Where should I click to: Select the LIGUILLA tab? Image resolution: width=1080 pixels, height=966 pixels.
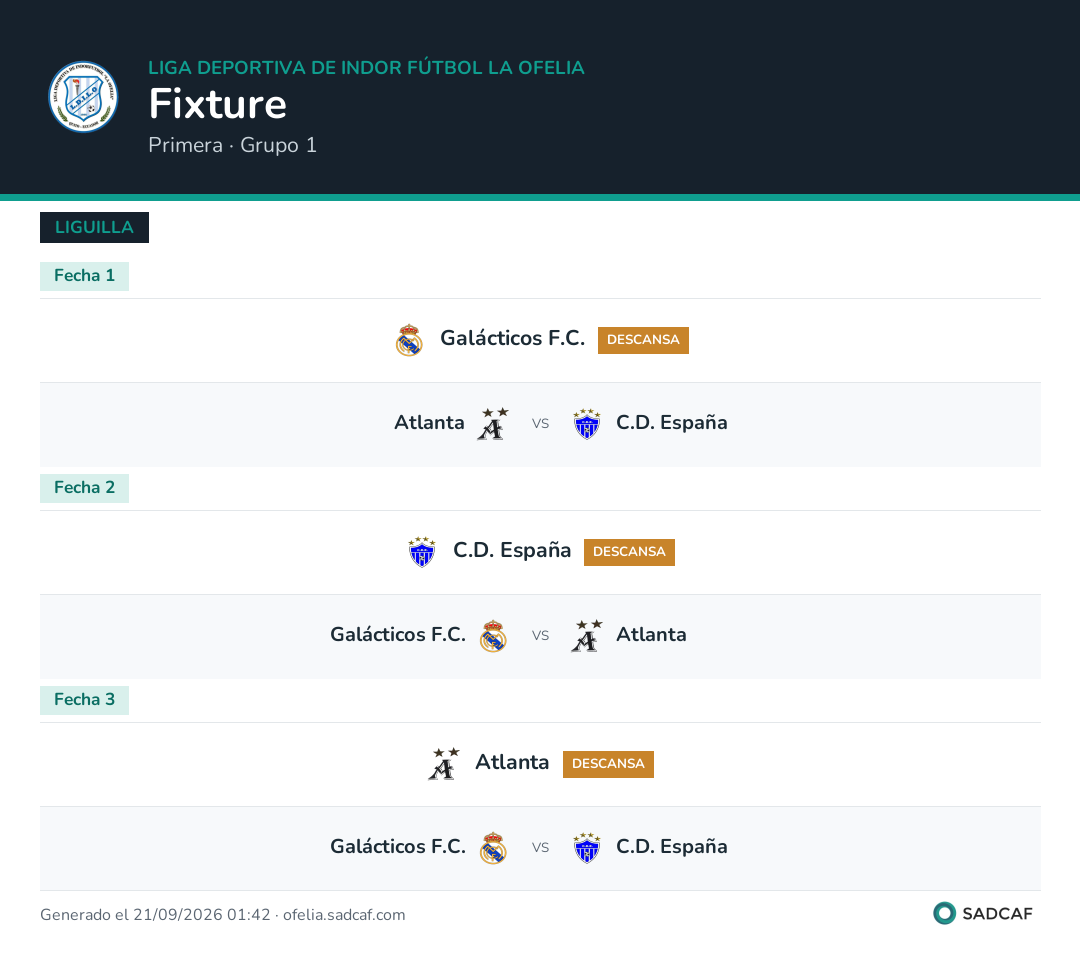pyautogui.click(x=94, y=227)
